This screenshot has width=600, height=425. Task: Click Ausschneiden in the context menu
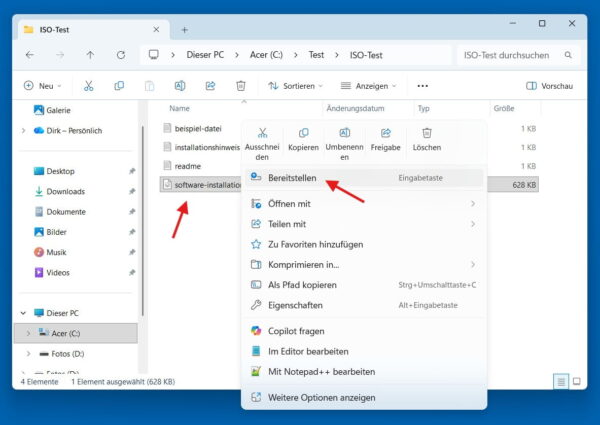point(262,144)
